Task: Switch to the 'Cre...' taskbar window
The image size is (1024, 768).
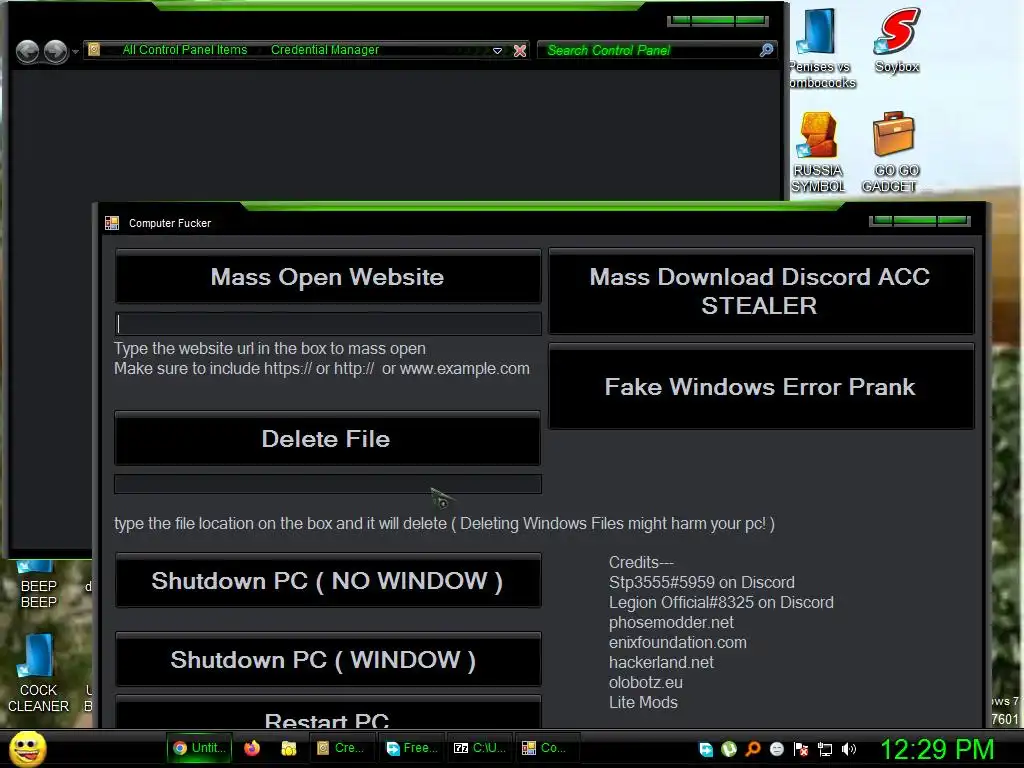Action: (341, 748)
